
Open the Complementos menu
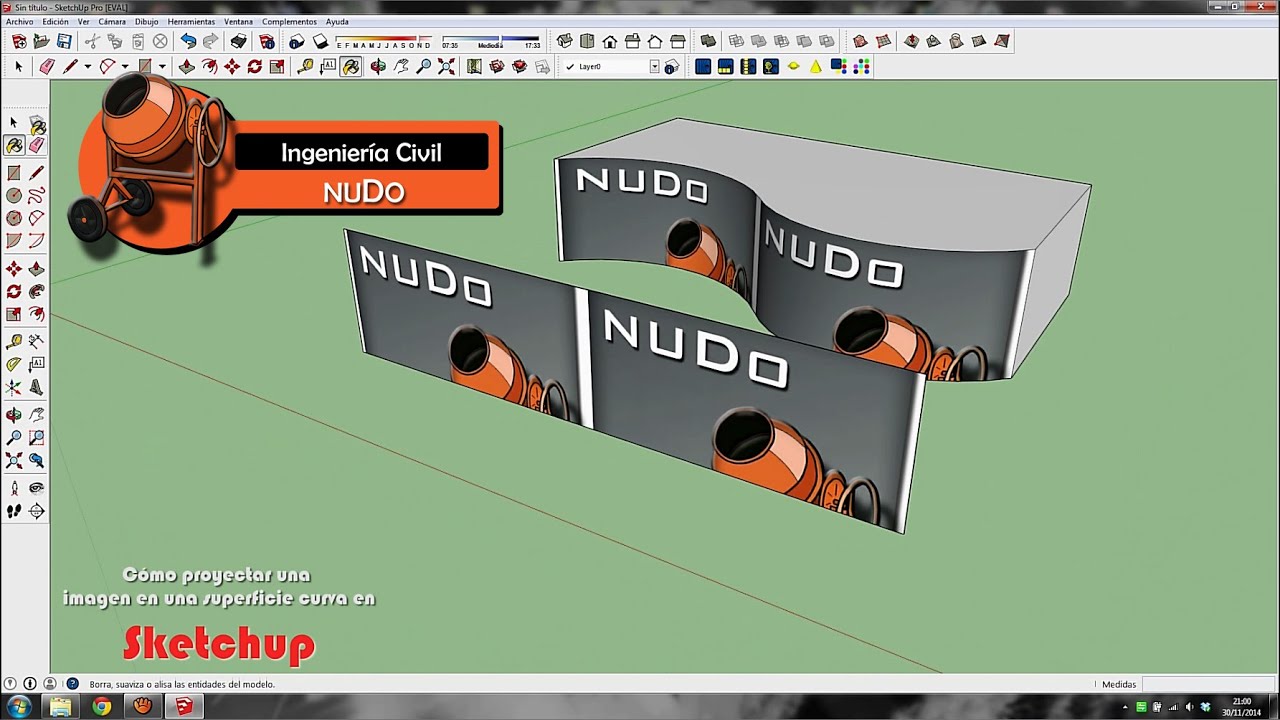(x=289, y=21)
